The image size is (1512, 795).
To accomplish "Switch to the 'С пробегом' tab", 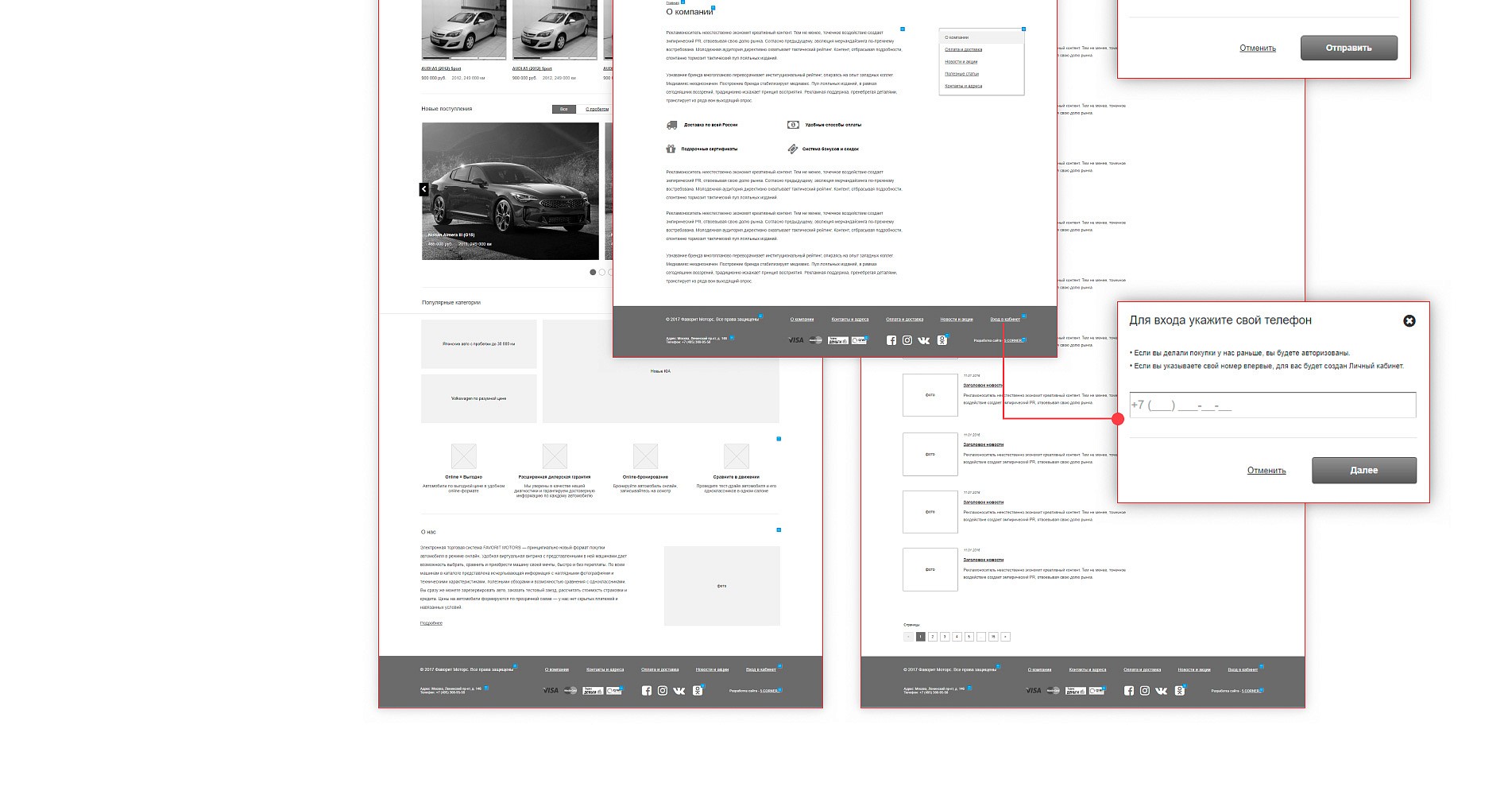I will tap(597, 109).
